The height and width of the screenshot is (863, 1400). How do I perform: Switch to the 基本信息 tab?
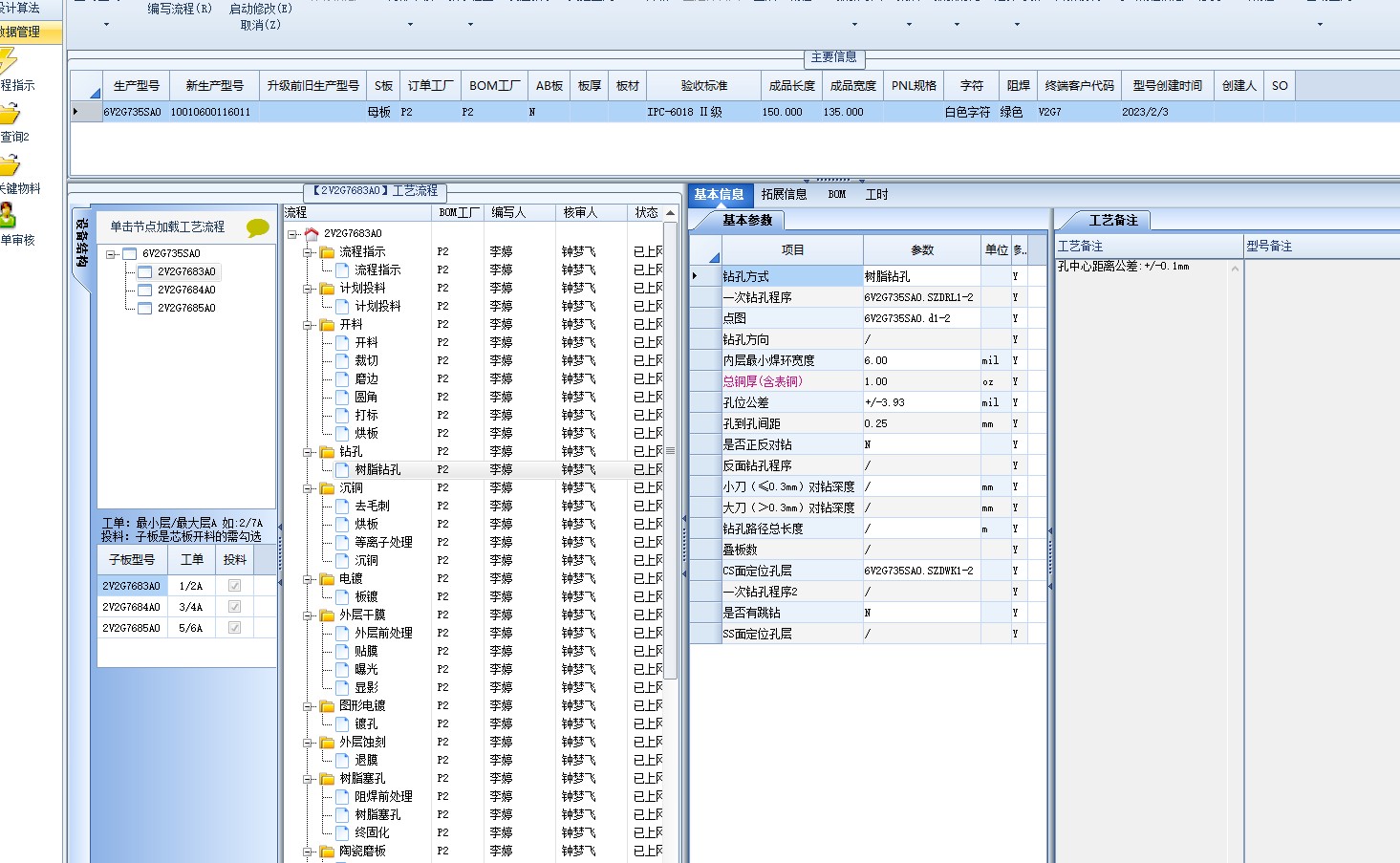(719, 194)
